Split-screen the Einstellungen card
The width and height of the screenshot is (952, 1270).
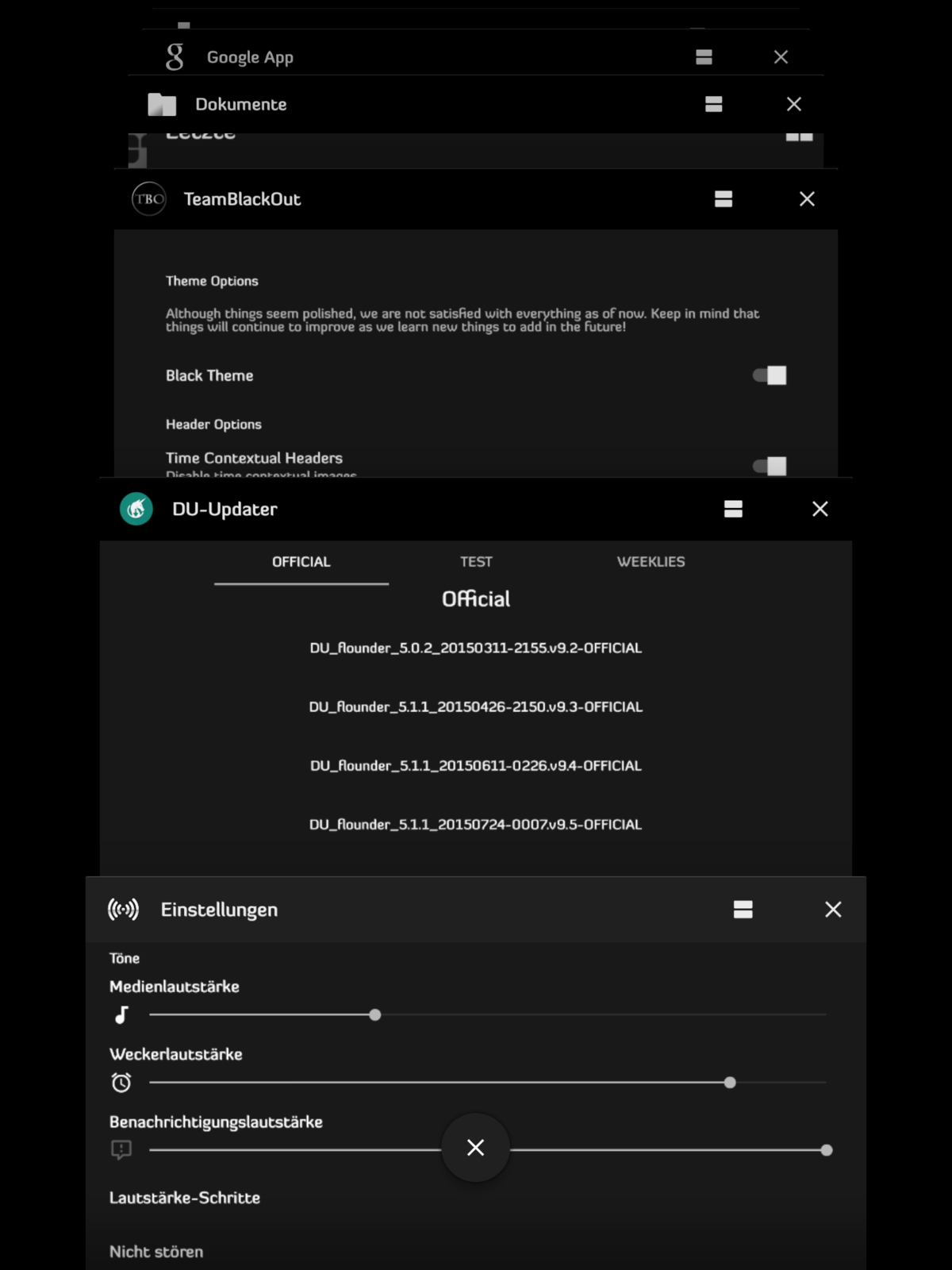point(743,910)
